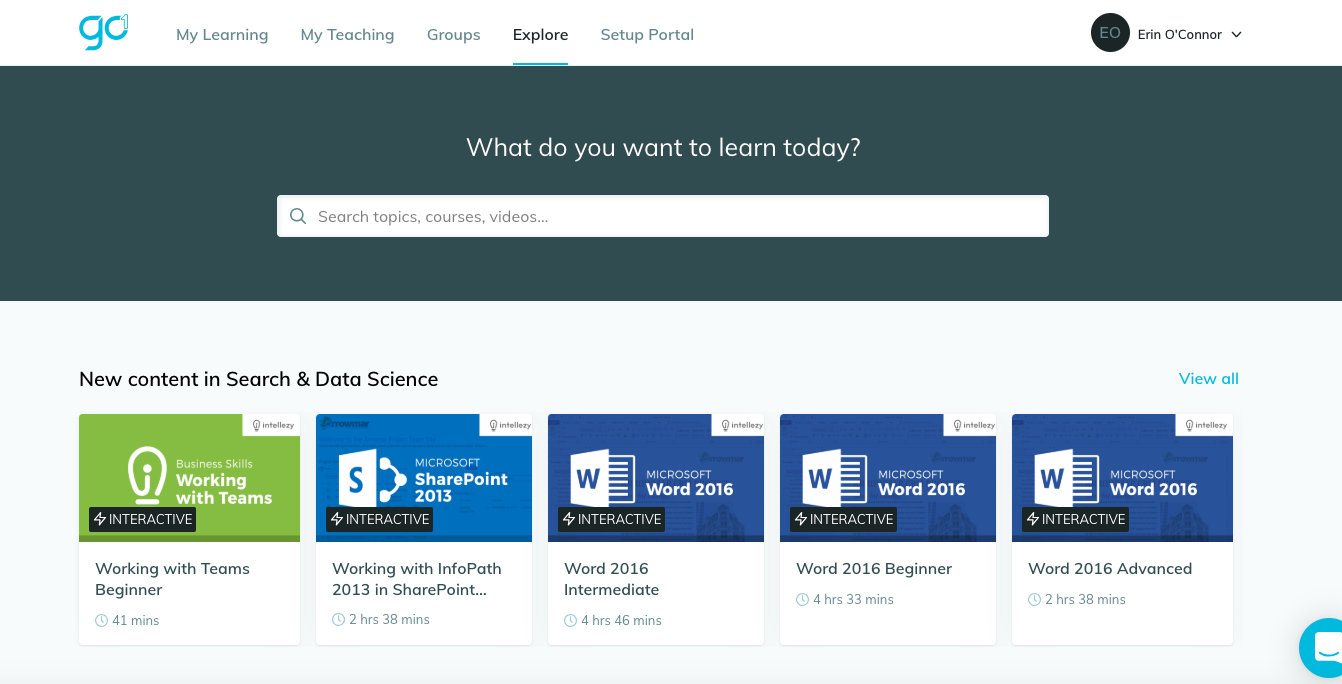Click INTERACTIVE badge on SharePoint 2013 card
The image size is (1342, 684).
(x=379, y=519)
